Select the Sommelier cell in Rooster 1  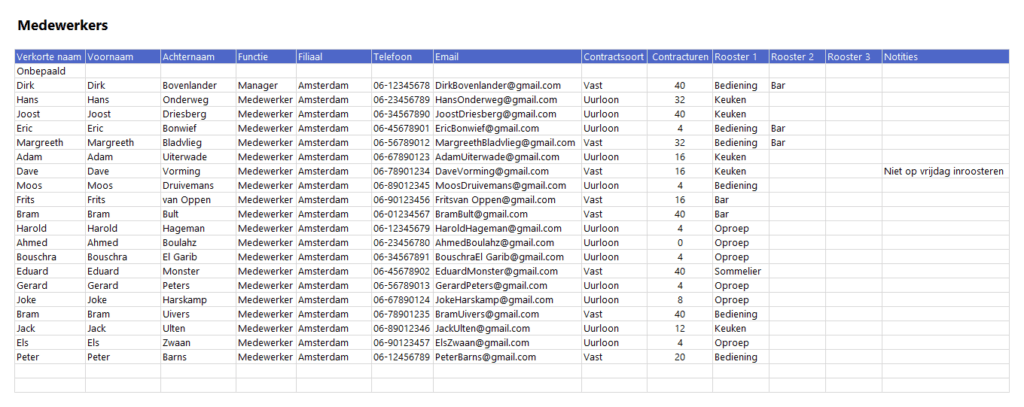pyautogui.click(x=738, y=271)
